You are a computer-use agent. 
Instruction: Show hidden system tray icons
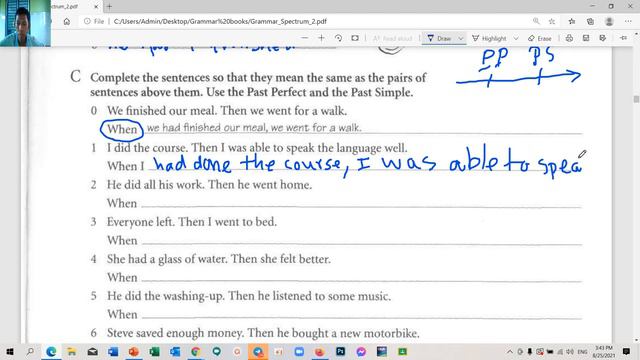[x=510, y=351]
